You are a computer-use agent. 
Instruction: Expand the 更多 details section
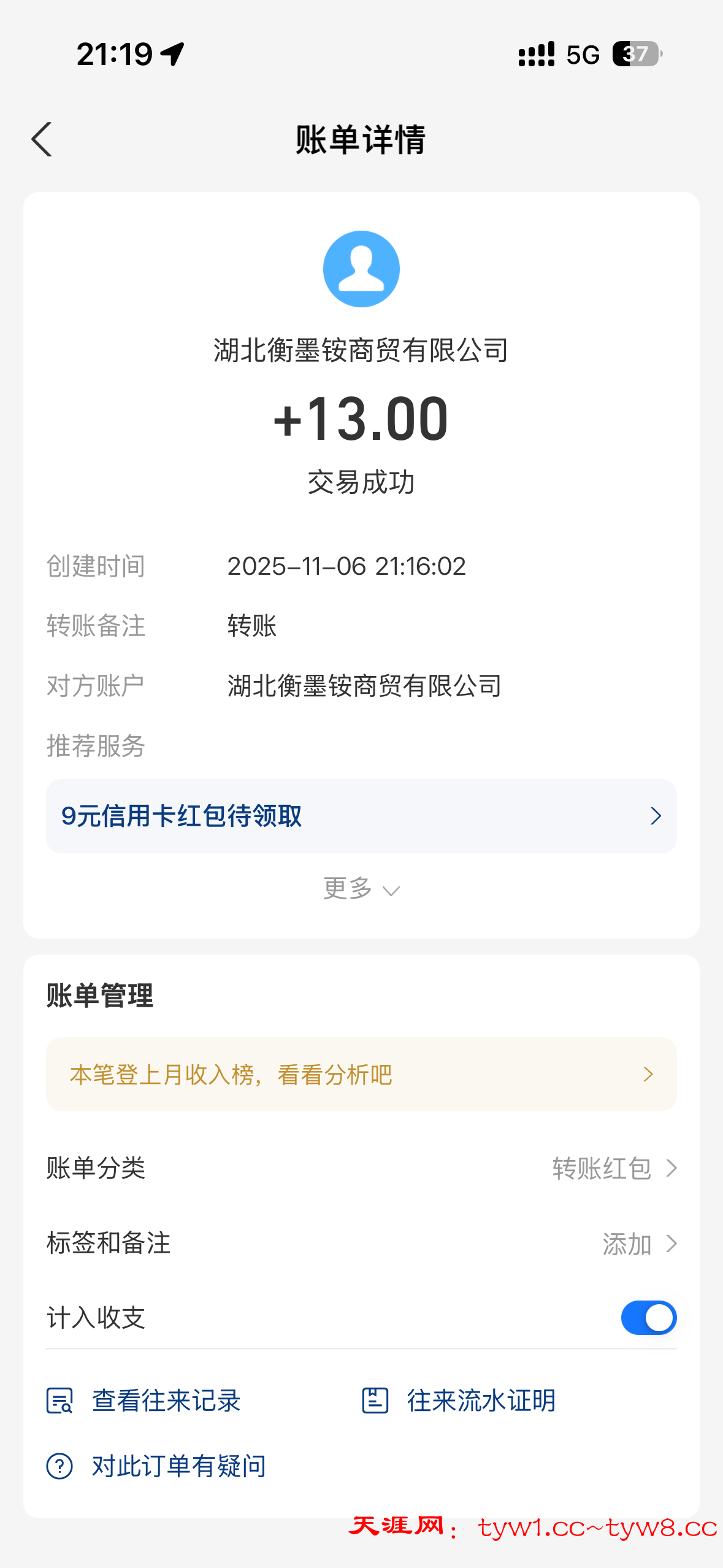361,889
